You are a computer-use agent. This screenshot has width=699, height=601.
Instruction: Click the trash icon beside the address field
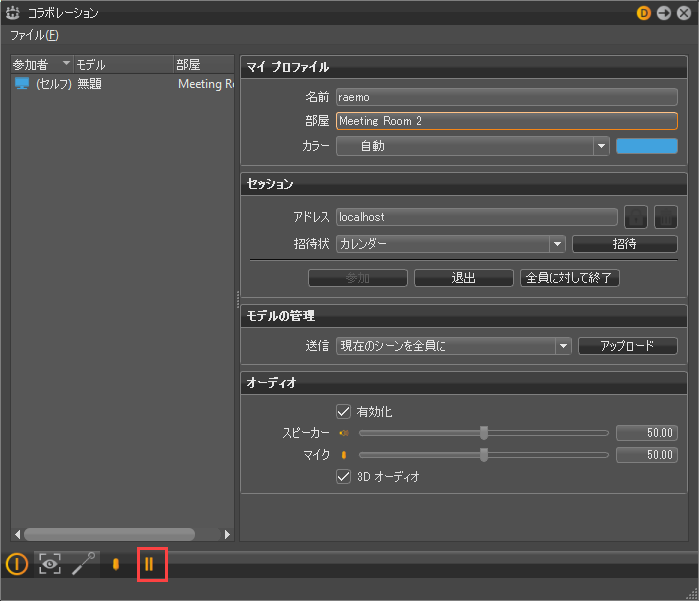point(666,217)
